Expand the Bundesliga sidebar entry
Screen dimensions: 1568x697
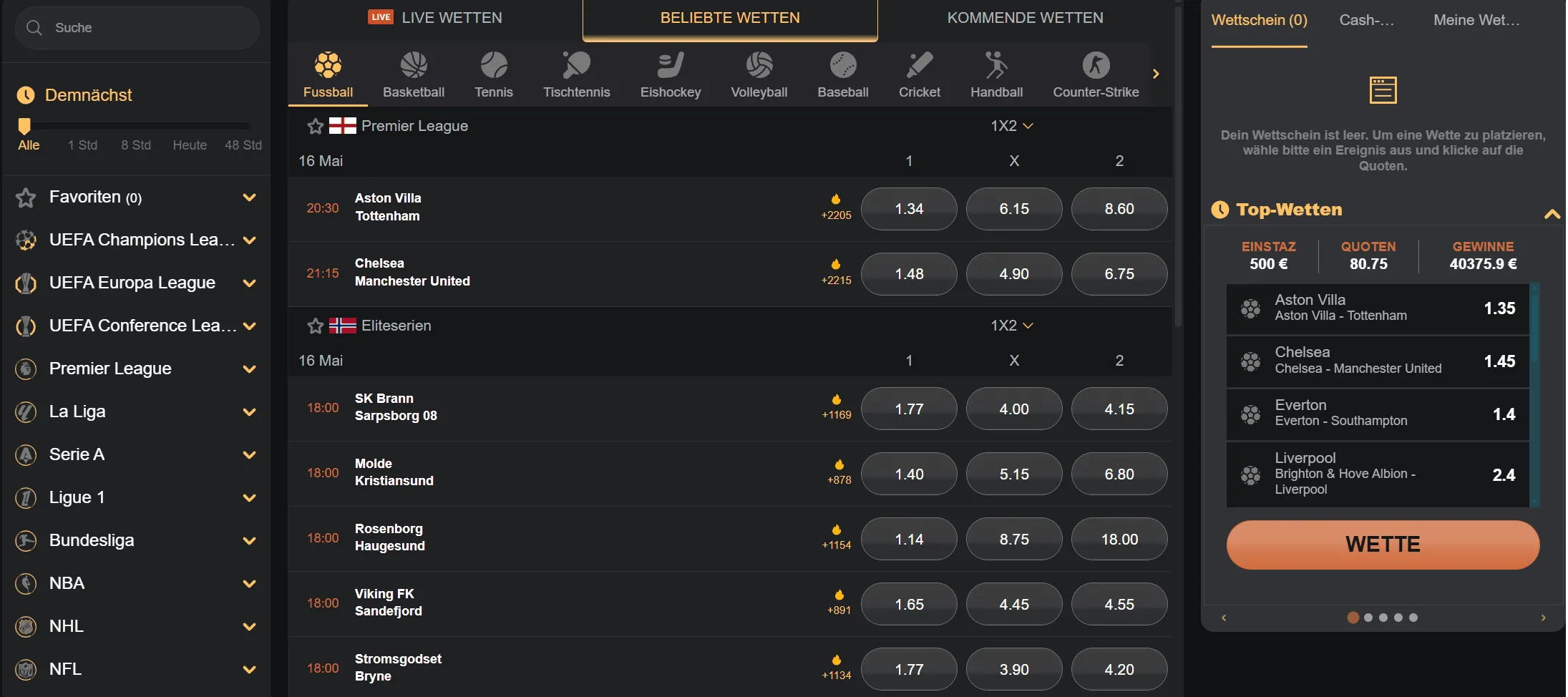[x=249, y=541]
